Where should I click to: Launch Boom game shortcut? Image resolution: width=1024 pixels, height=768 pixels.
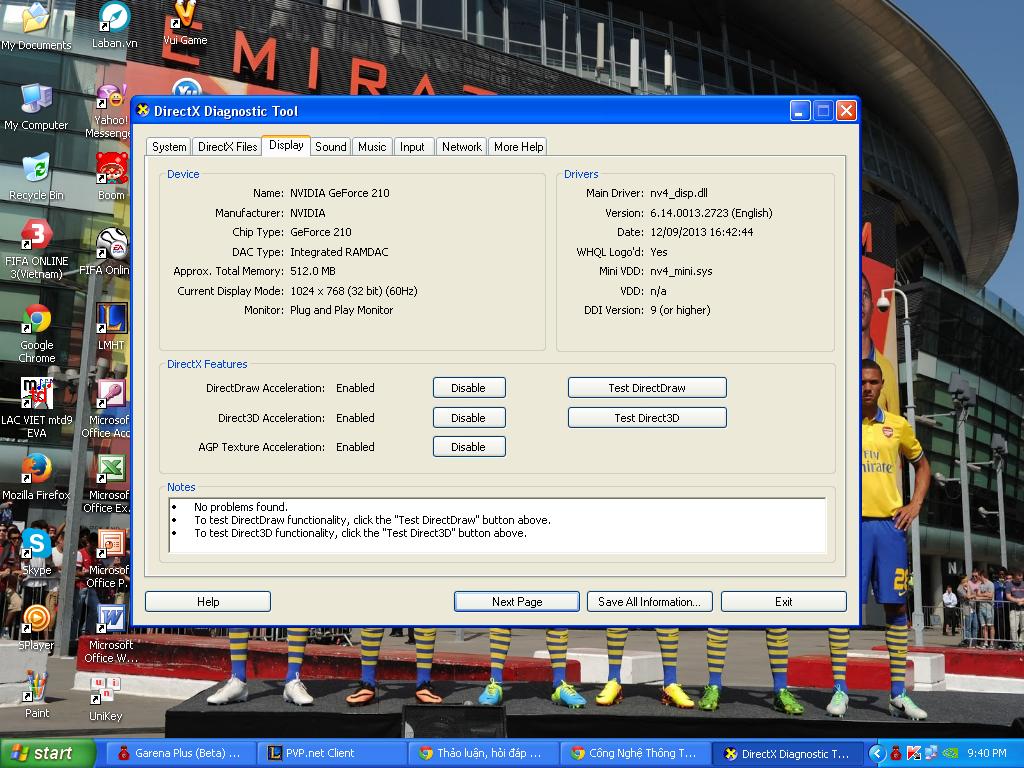pos(112,176)
